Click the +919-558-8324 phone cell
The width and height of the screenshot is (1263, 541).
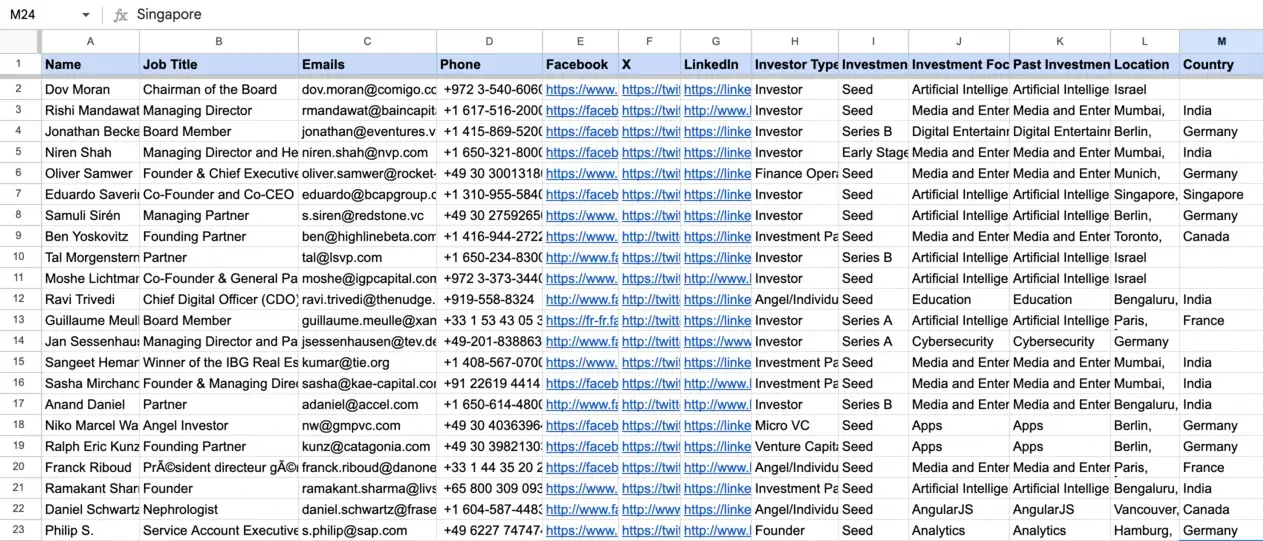click(489, 299)
